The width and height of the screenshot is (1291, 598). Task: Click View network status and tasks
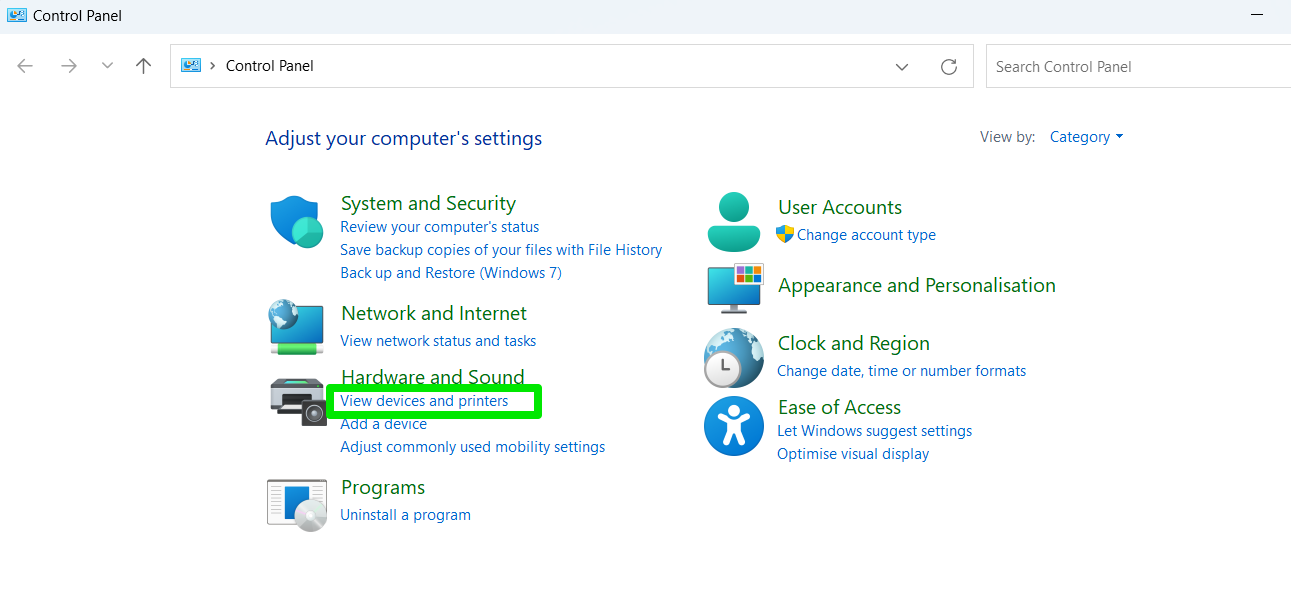[x=438, y=341]
